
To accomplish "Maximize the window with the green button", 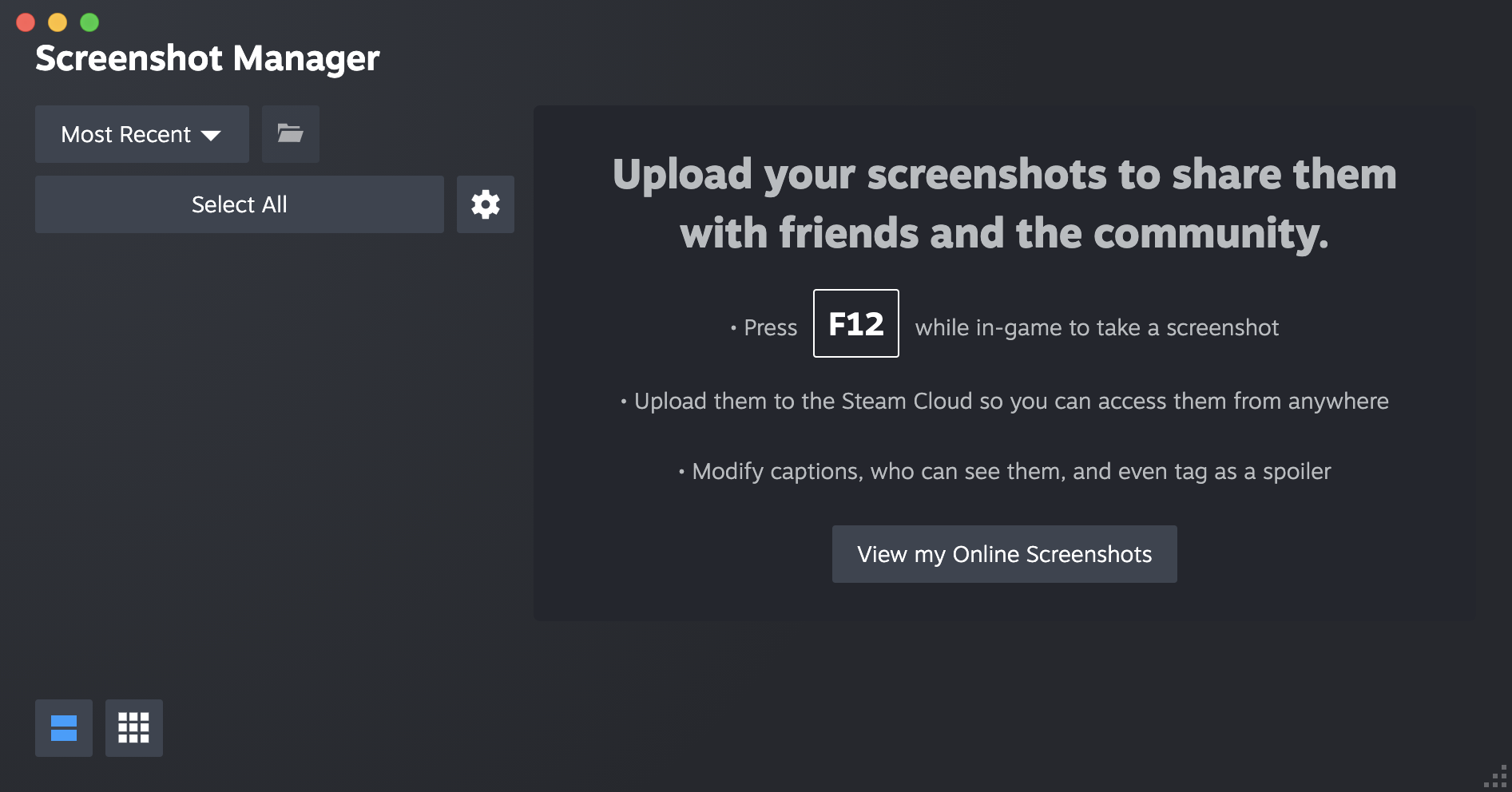I will [89, 22].
